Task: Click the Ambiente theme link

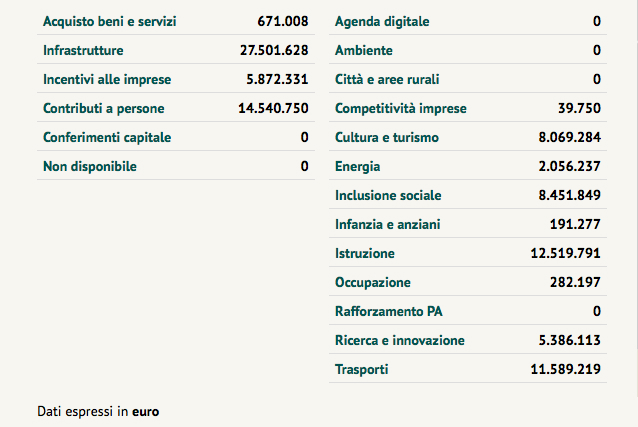Action: pyautogui.click(x=364, y=50)
